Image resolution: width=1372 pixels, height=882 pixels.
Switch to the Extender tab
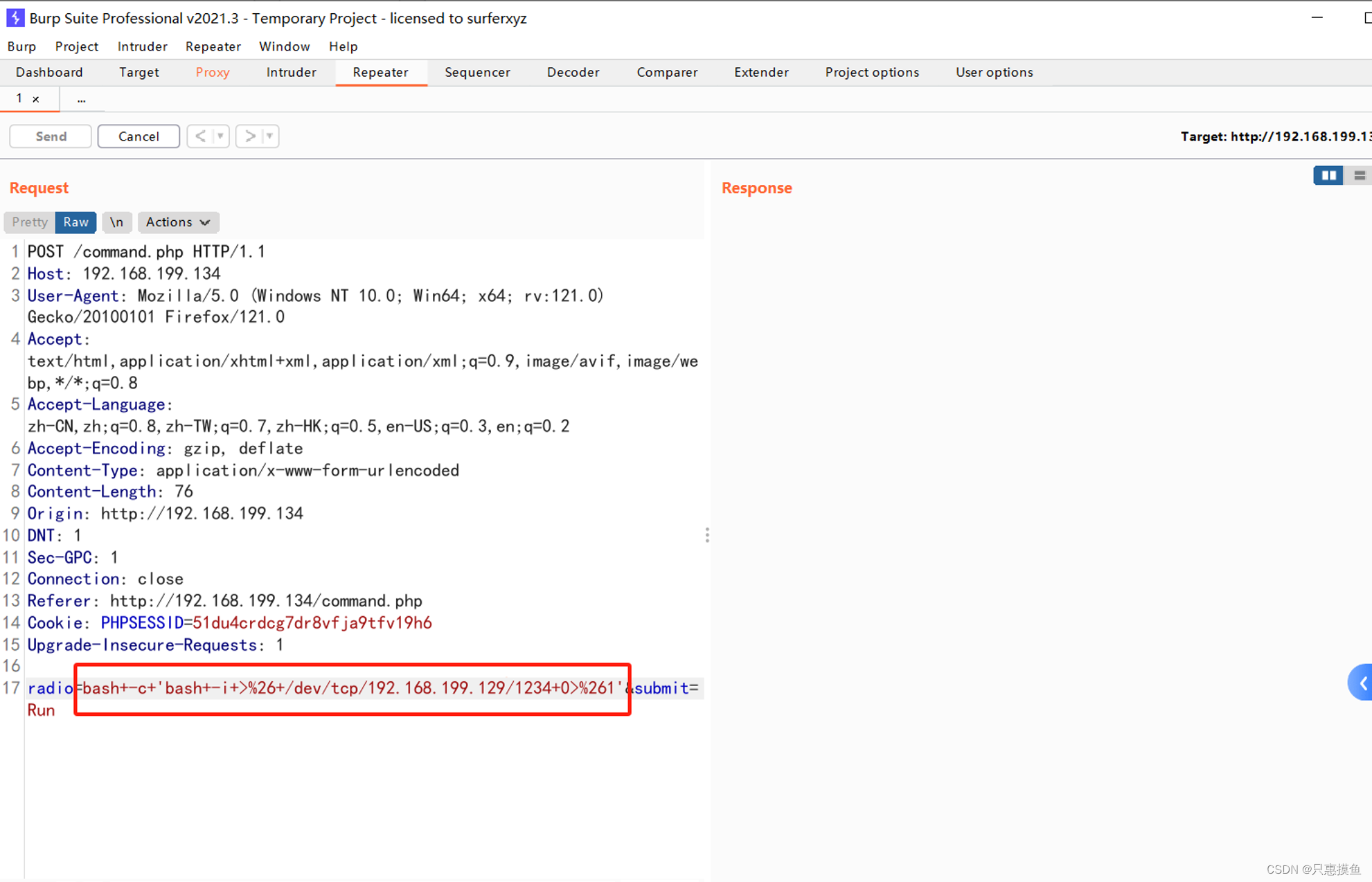point(761,72)
